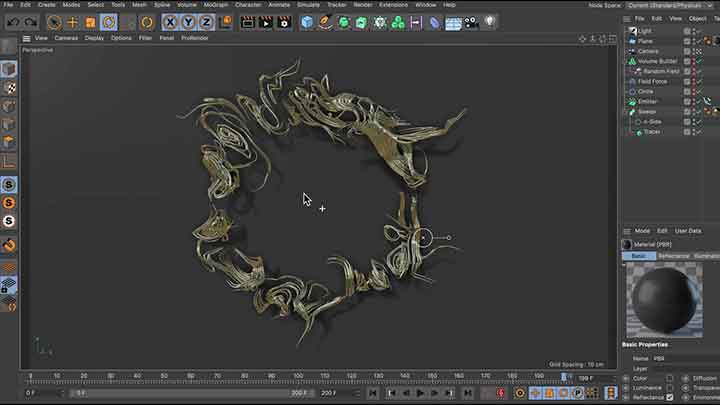The width and height of the screenshot is (720, 405).
Task: Click Autokeying button
Action: click(501, 393)
